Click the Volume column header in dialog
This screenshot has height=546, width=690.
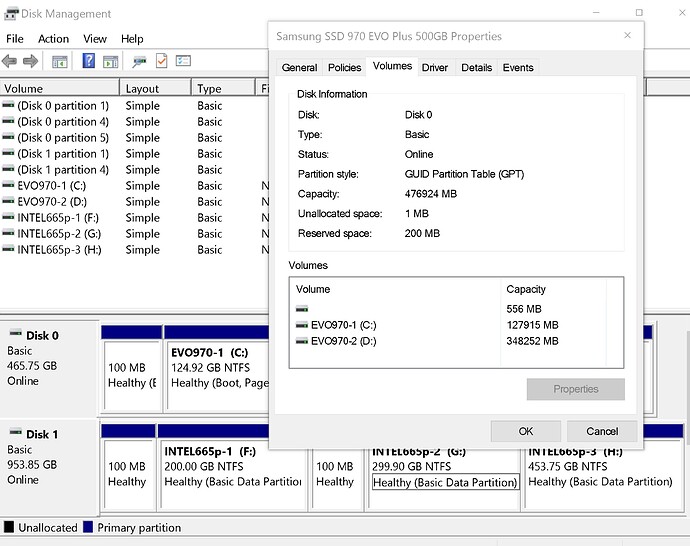395,289
